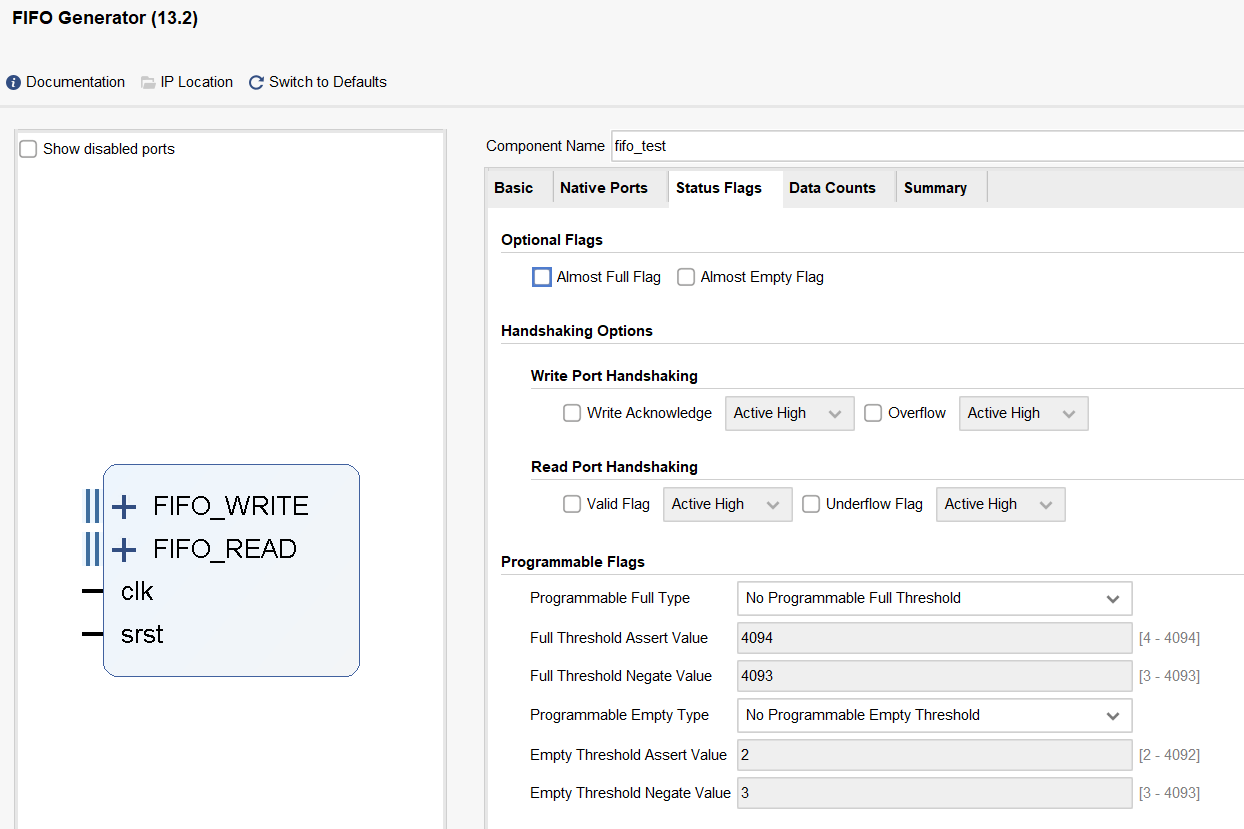Click the Write Port Handshaking heading
Viewport: 1244px width, 829px height.
tap(614, 376)
